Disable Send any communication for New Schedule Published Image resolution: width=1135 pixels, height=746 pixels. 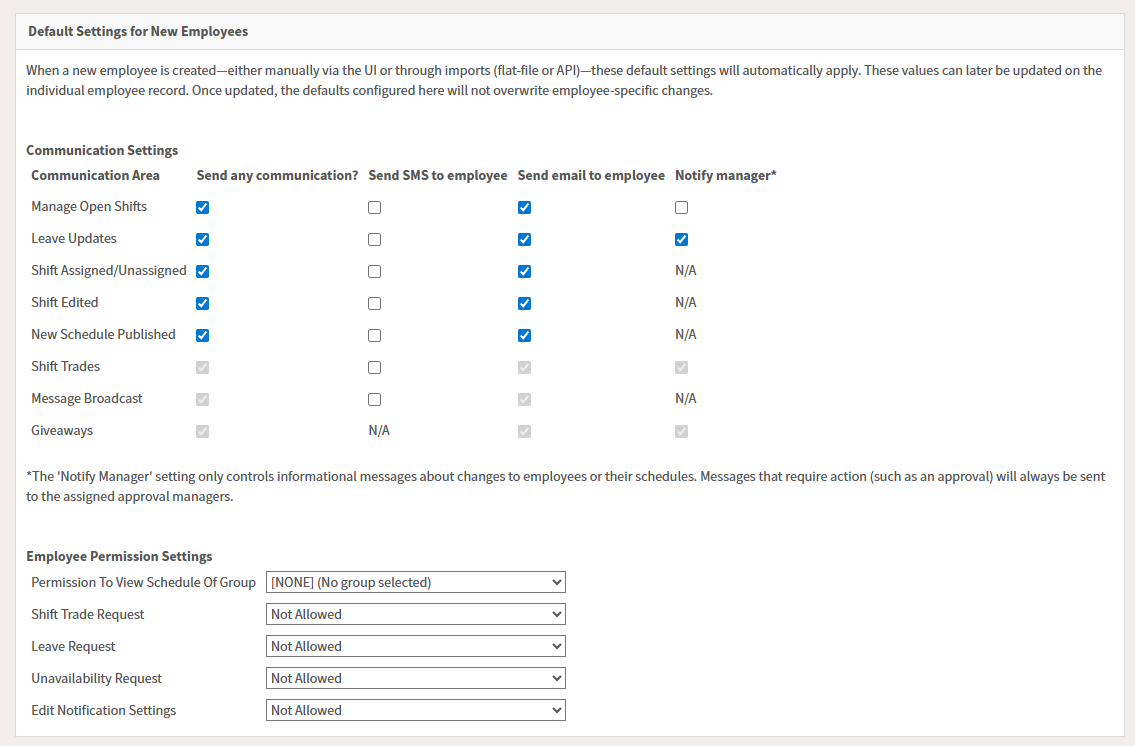[203, 336]
